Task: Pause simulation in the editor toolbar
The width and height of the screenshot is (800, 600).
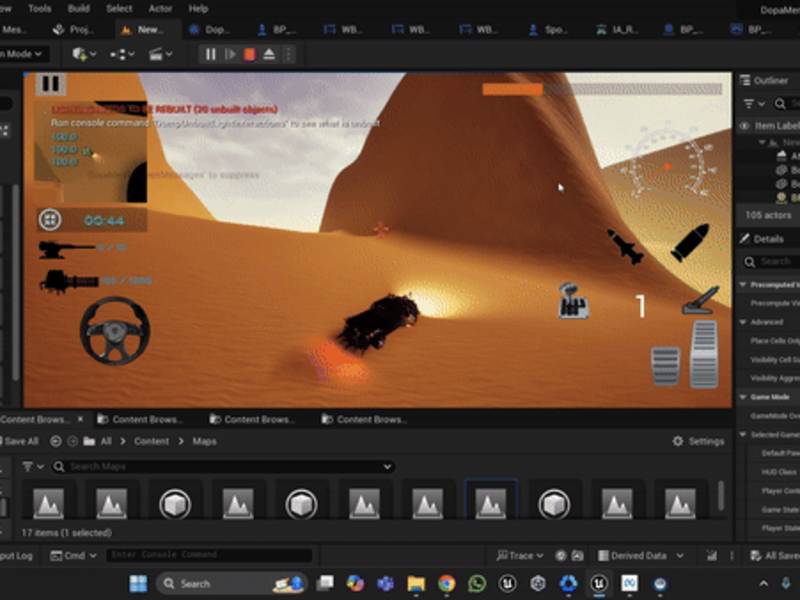Action: click(211, 54)
